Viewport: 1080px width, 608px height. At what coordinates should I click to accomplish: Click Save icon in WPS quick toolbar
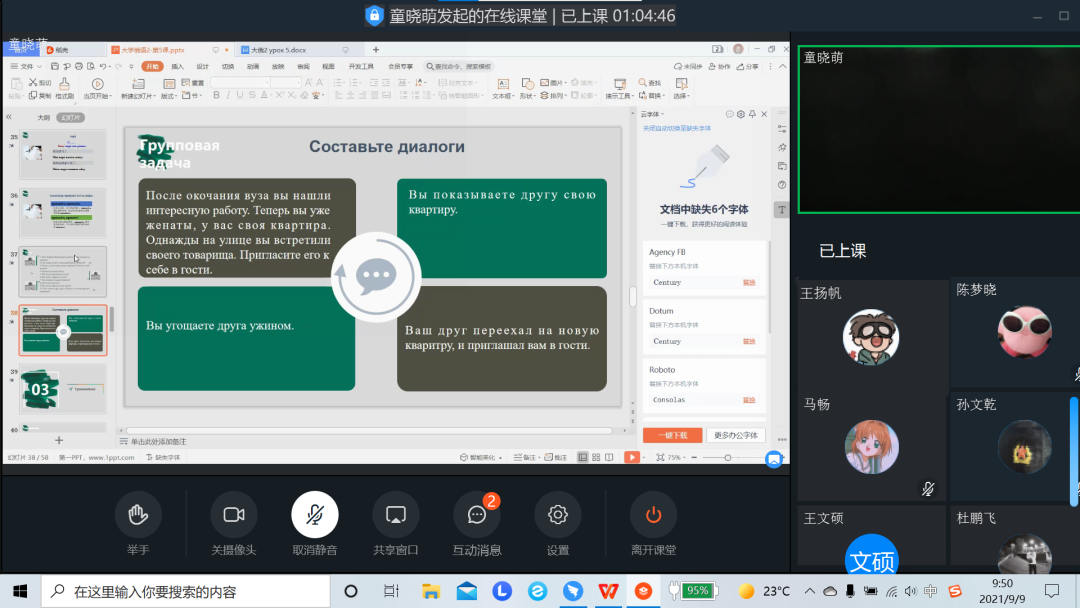click(x=55, y=67)
